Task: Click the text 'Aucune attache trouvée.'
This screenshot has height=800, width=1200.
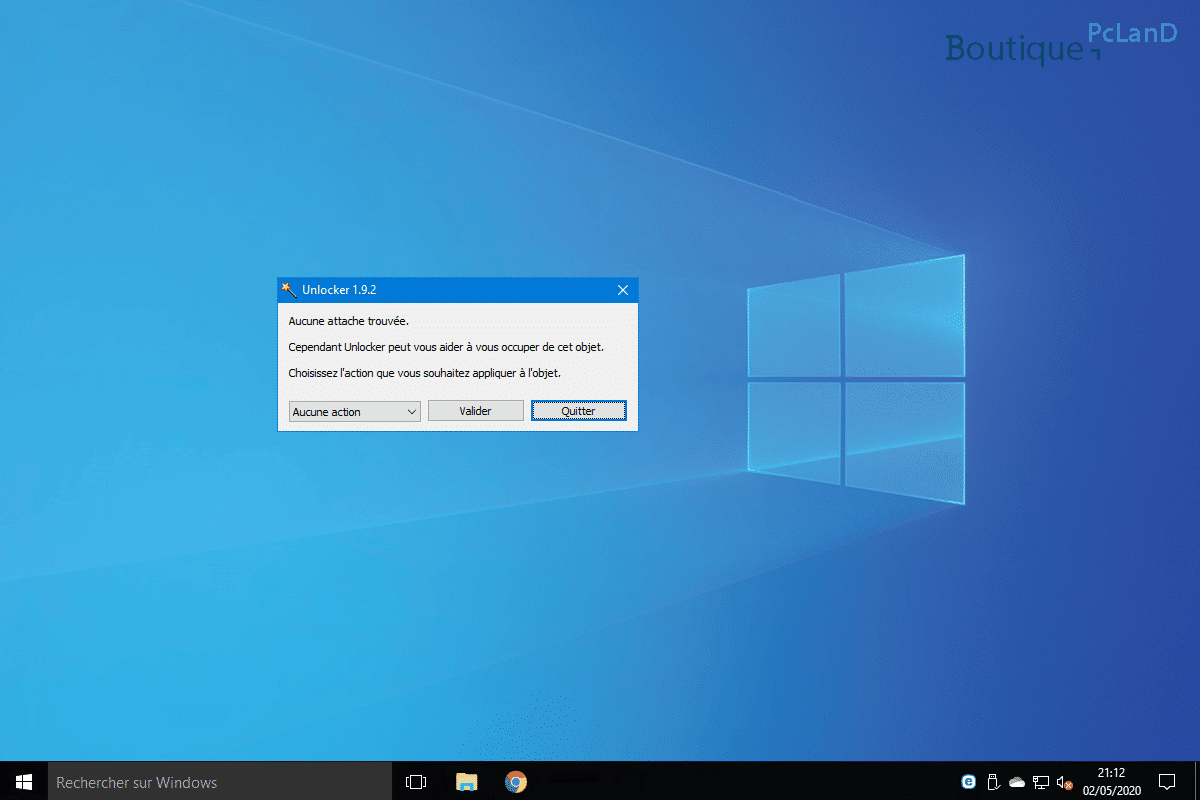Action: (349, 321)
